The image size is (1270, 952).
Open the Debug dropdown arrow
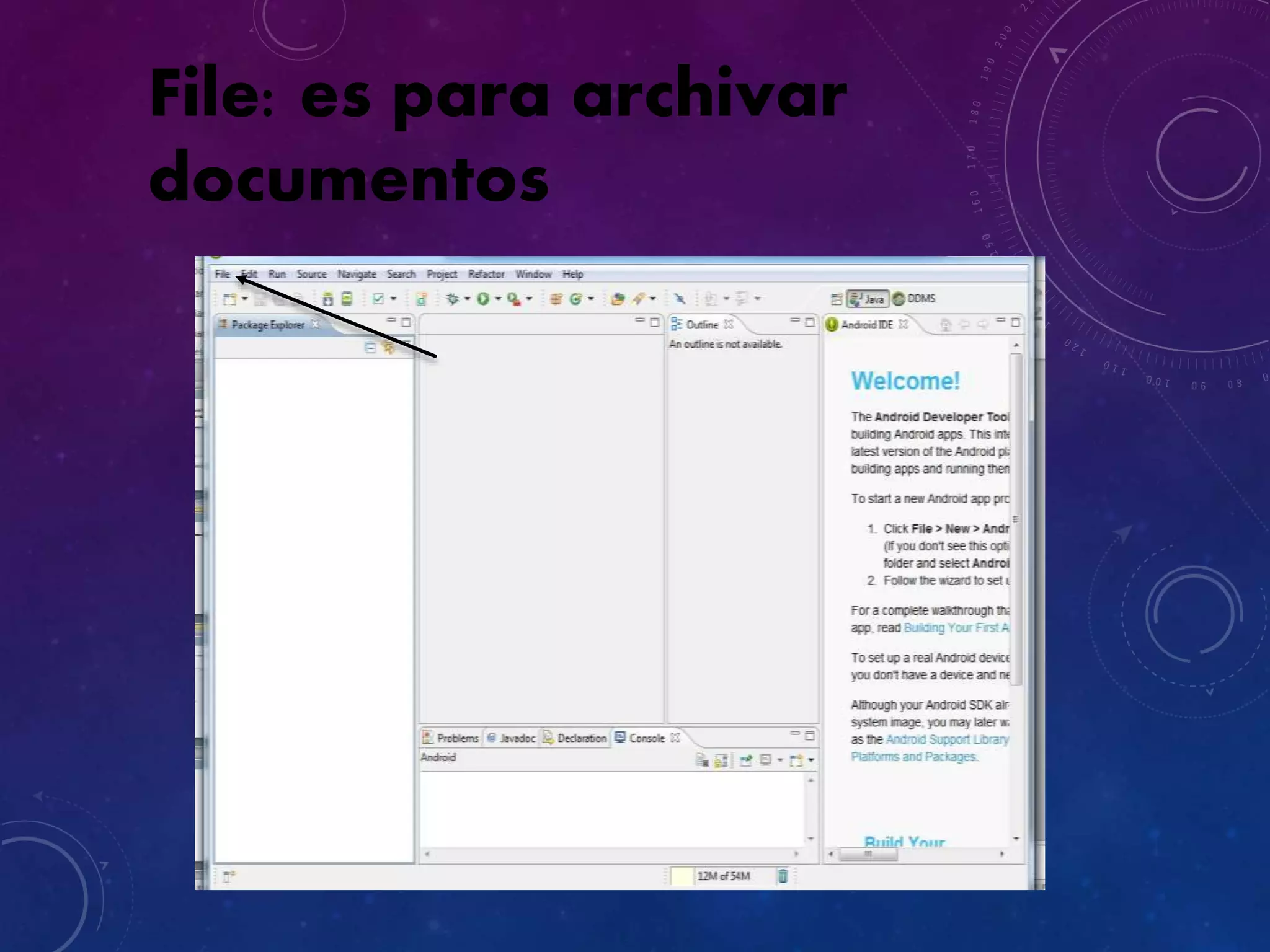click(468, 299)
